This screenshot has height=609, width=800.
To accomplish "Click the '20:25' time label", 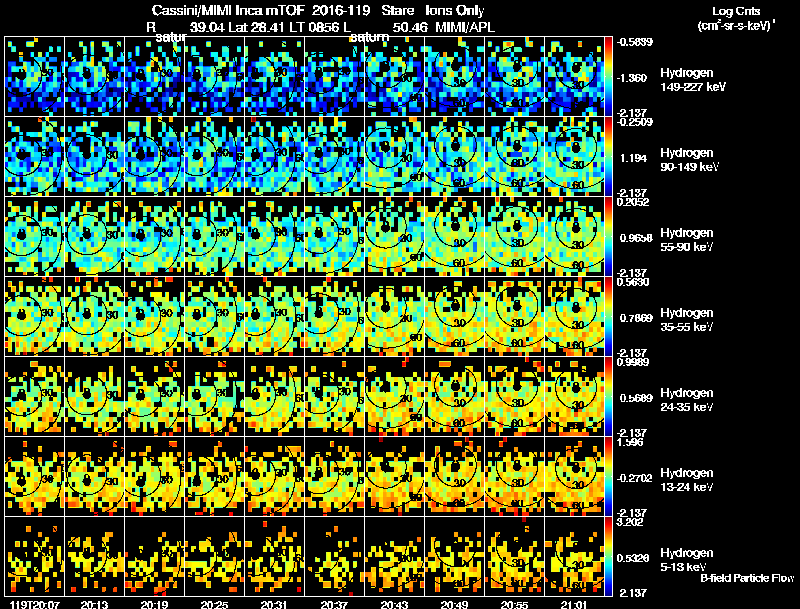I will tap(214, 604).
